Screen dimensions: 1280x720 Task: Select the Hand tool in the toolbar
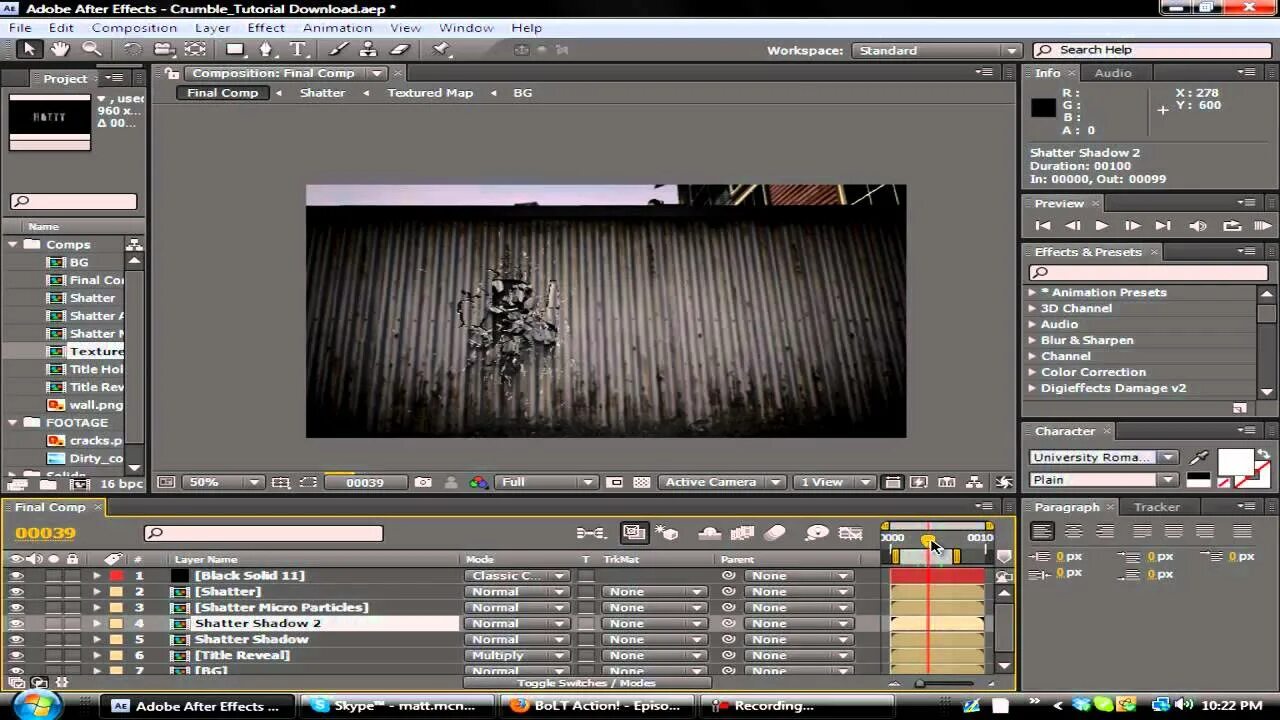[x=59, y=48]
